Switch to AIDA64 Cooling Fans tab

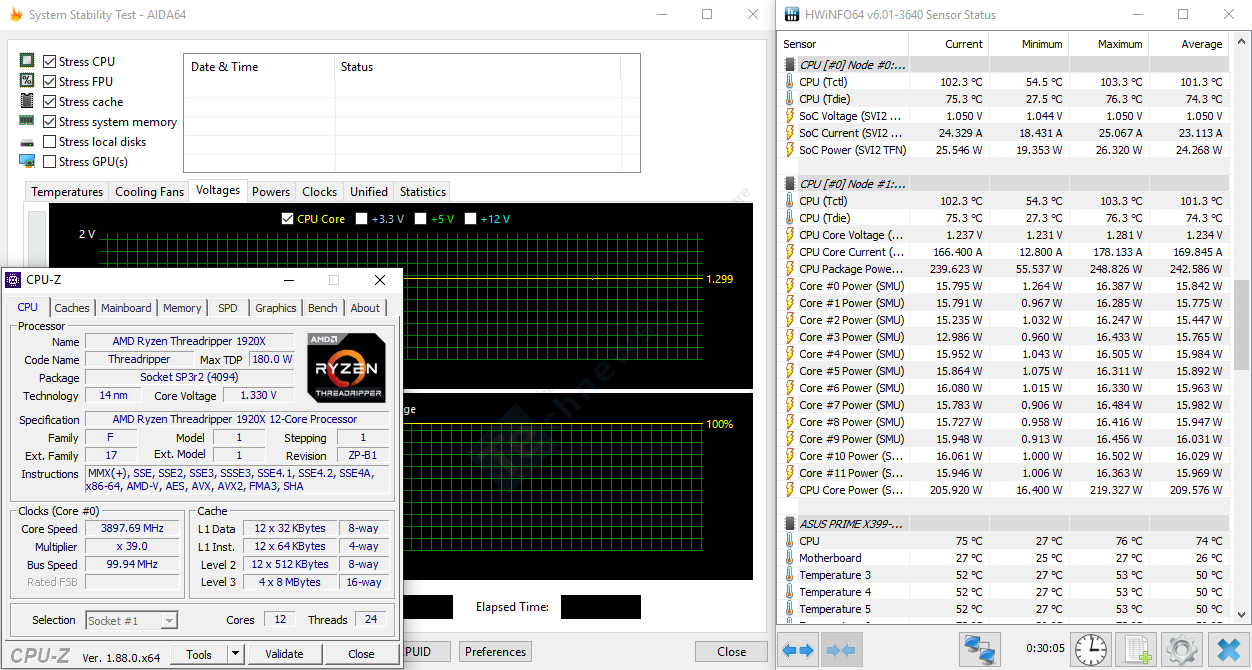pyautogui.click(x=149, y=191)
